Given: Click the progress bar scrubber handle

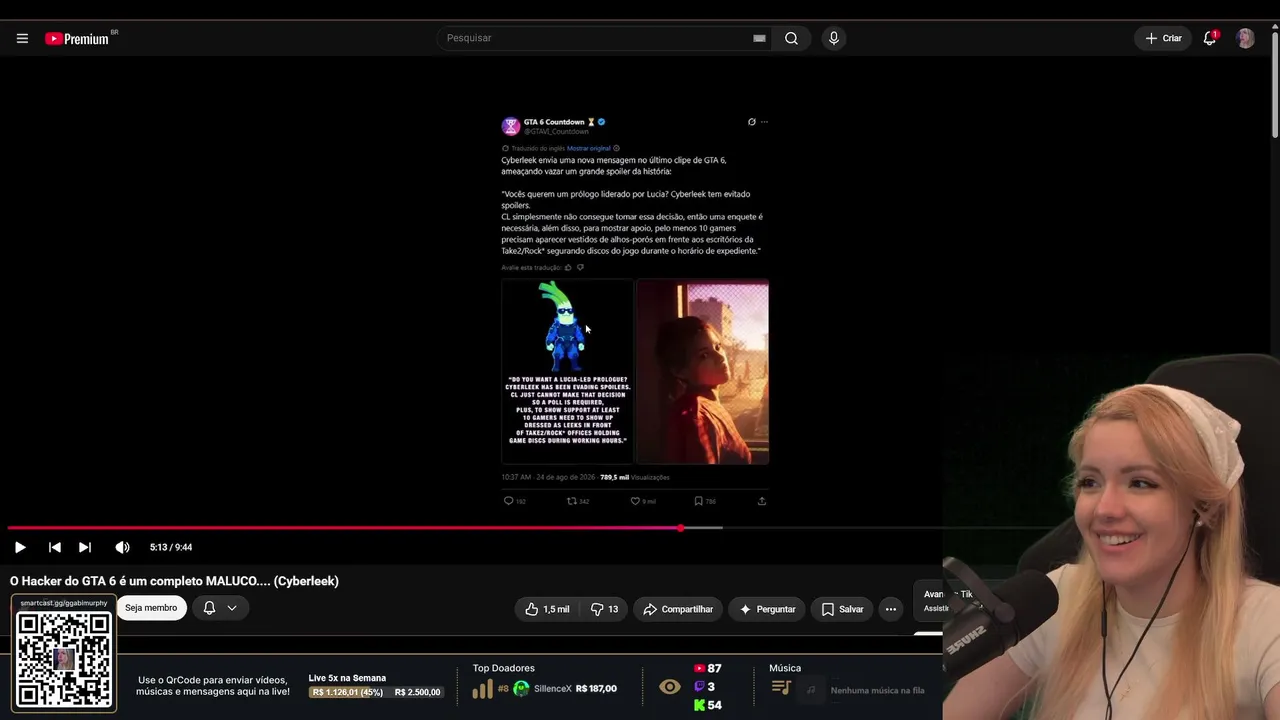Looking at the screenshot, I should pyautogui.click(x=681, y=528).
